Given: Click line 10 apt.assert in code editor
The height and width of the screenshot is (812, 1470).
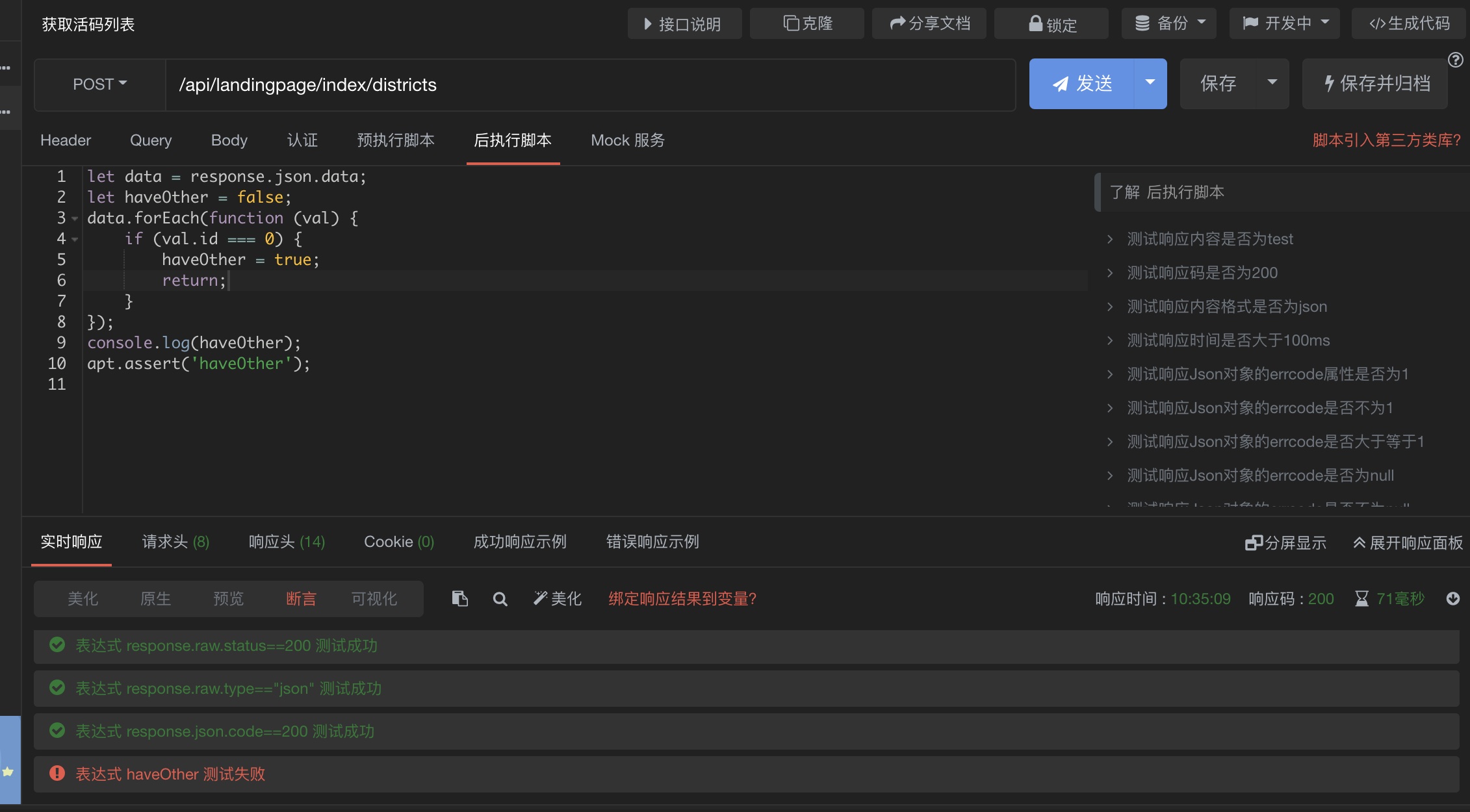Looking at the screenshot, I should tap(199, 364).
